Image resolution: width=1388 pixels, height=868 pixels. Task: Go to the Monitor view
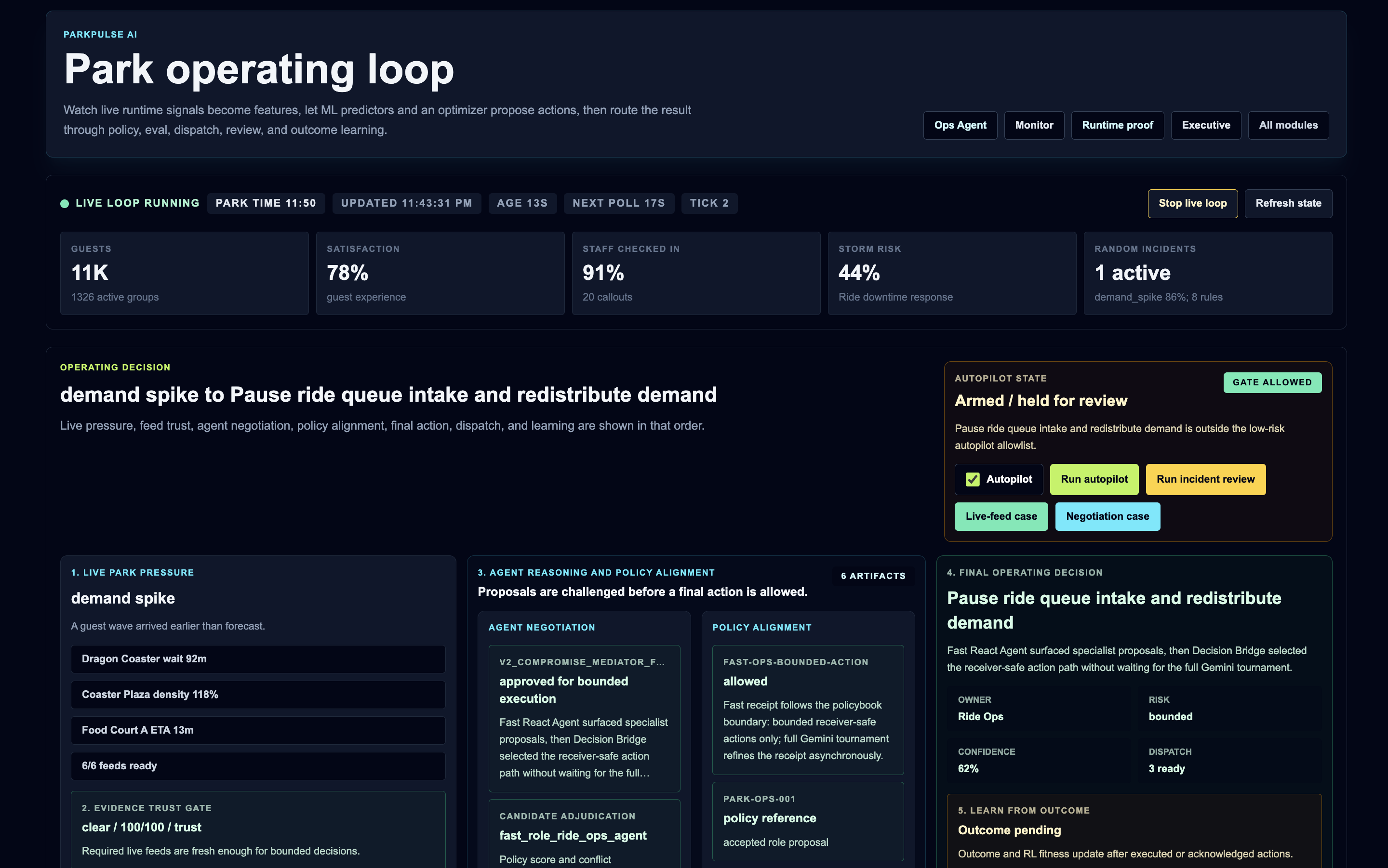[x=1034, y=125]
